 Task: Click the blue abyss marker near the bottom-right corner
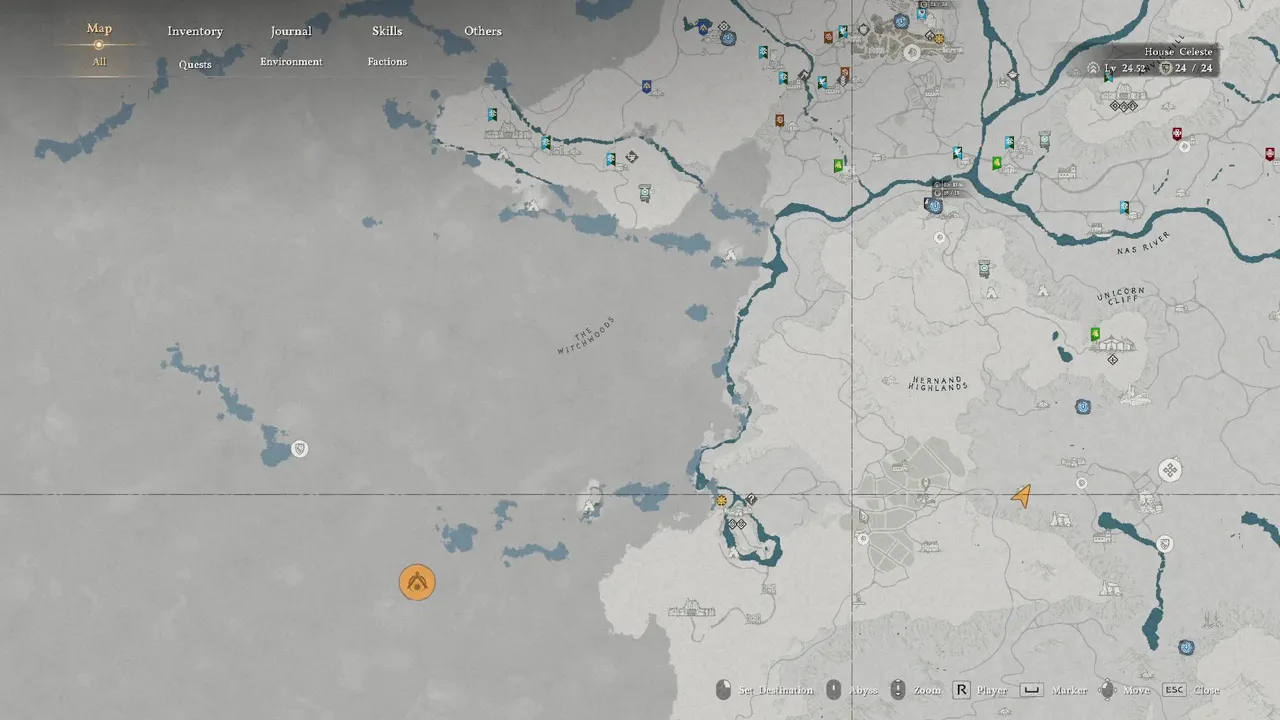1186,647
